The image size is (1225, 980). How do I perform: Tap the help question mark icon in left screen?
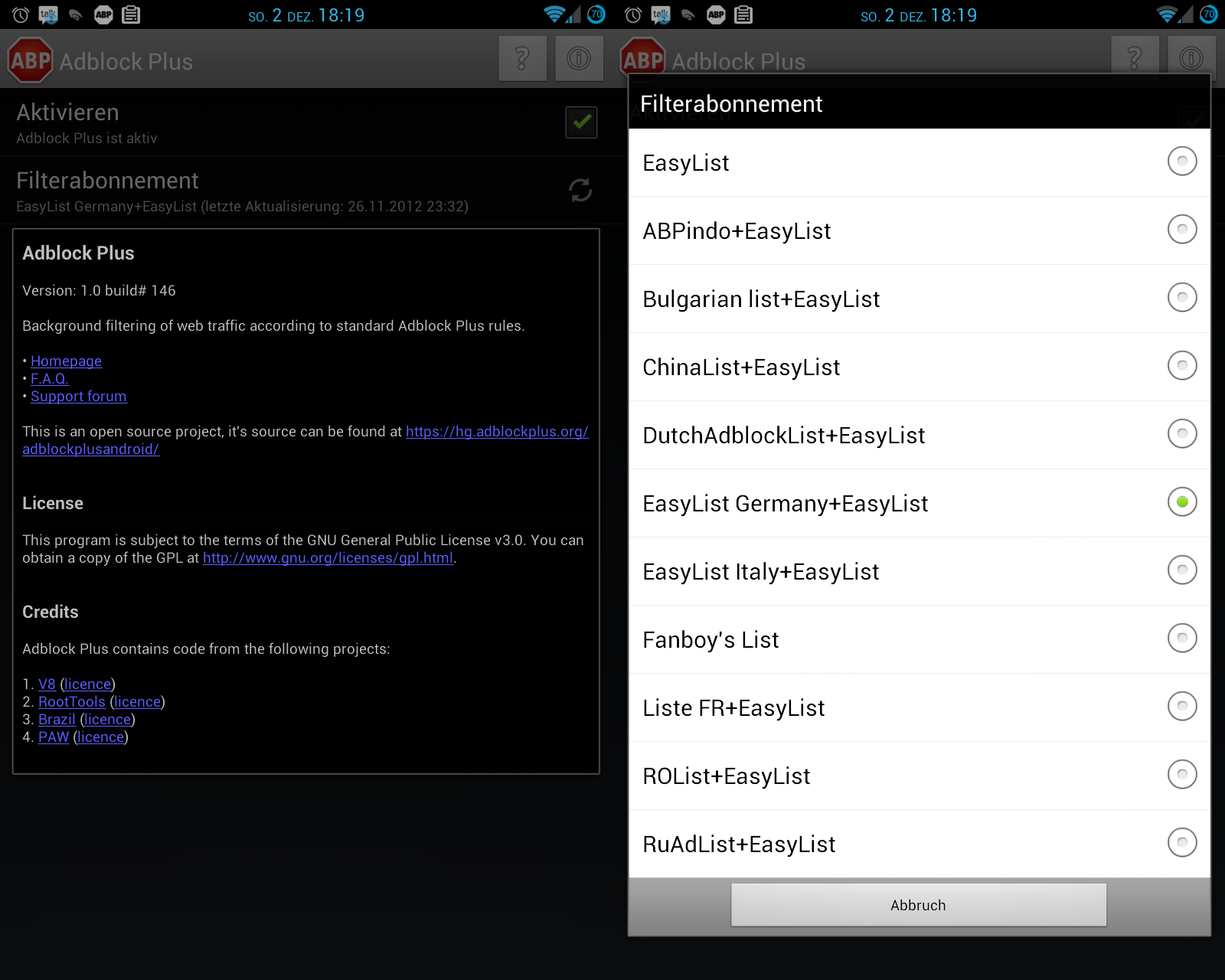click(x=522, y=58)
